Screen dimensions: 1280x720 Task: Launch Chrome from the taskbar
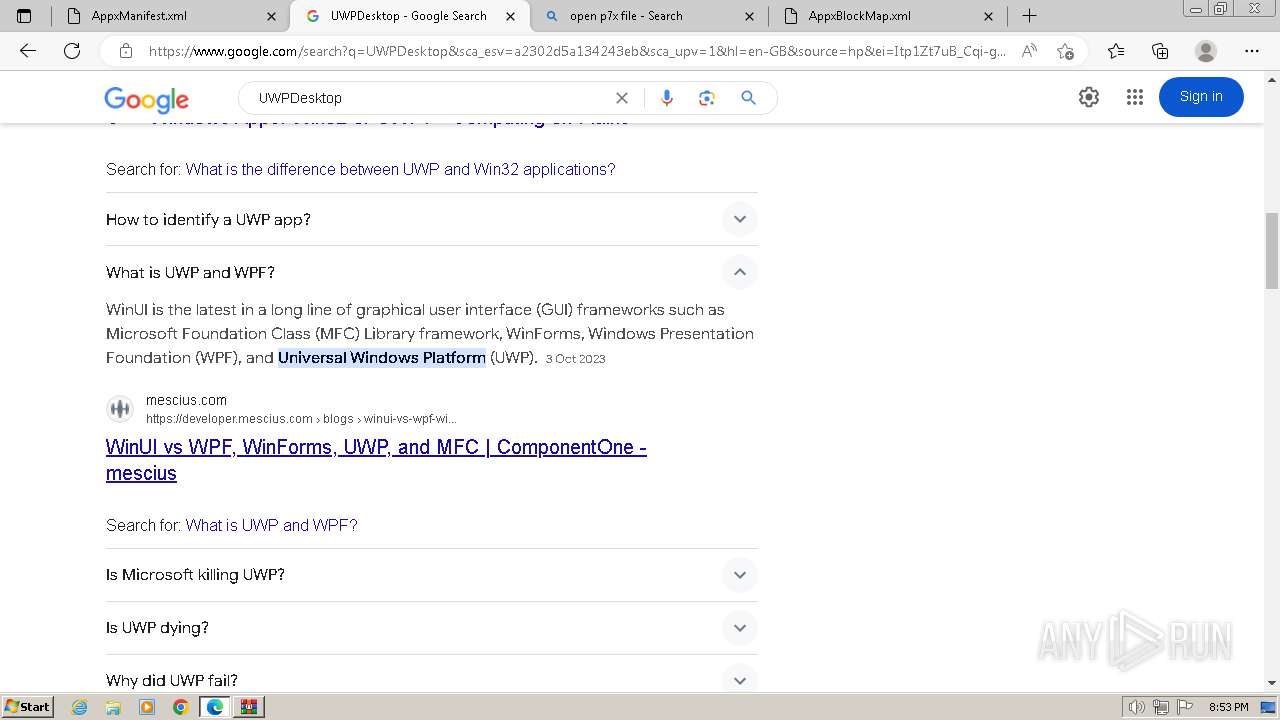point(180,707)
